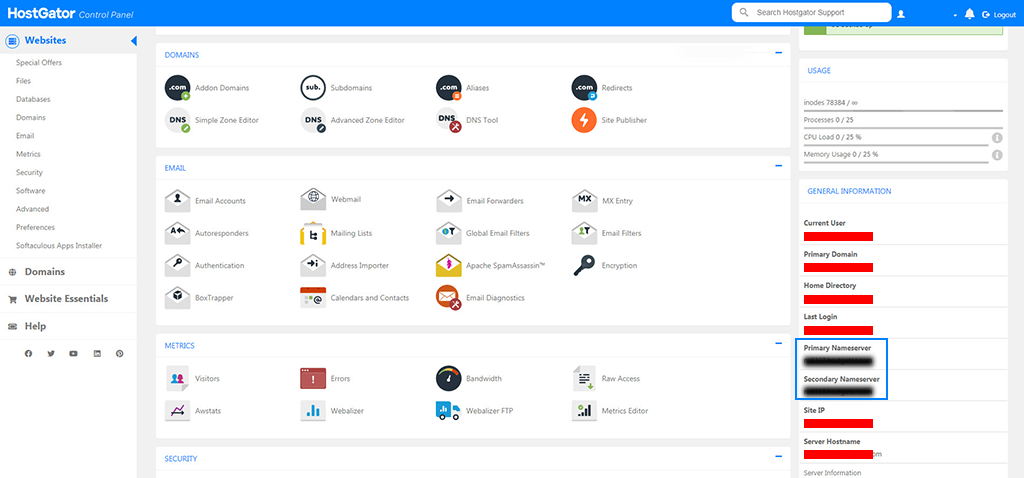Viewport: 1024px width, 478px height.
Task: Select Email in the sidebar
Action: coord(25,136)
